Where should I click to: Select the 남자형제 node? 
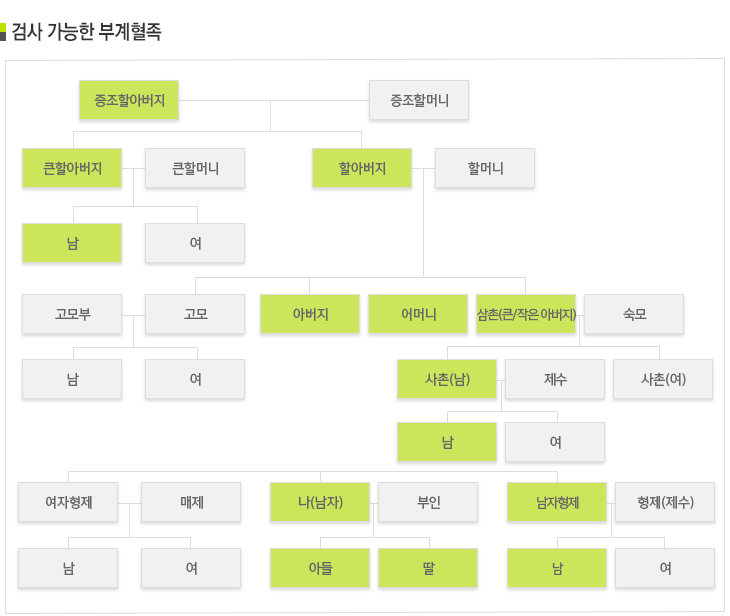click(557, 502)
